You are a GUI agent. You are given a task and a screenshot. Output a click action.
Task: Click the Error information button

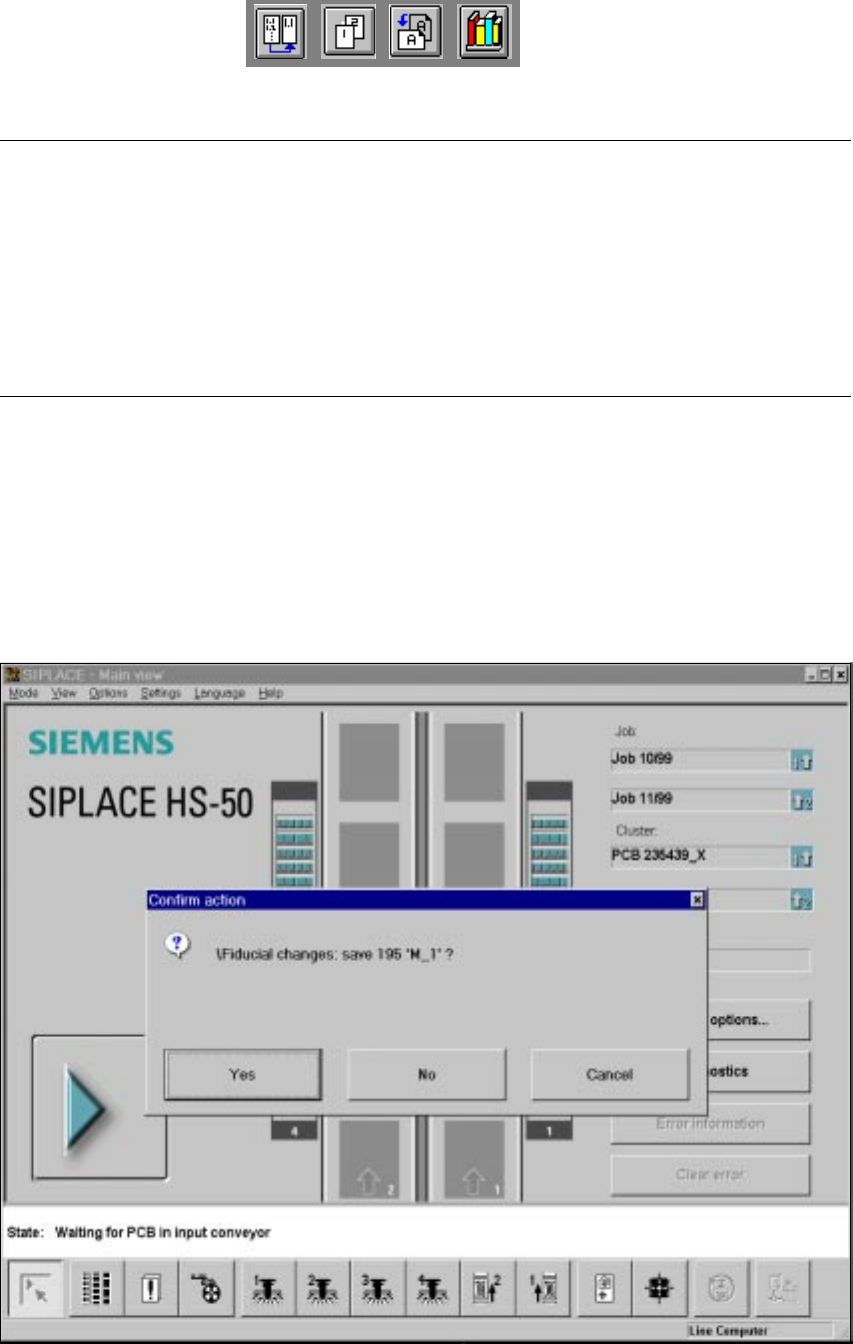point(710,1123)
